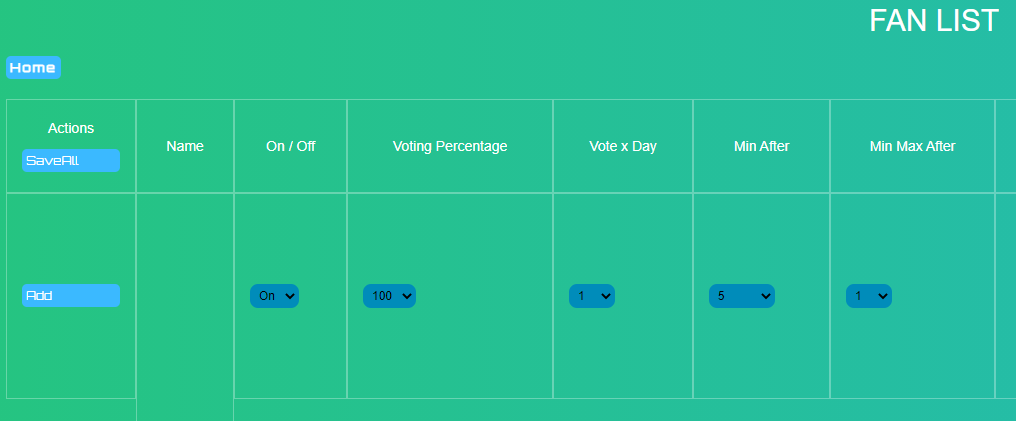Click the cut-off cell right of Min Max After dropdown

pyautogui.click(x=1006, y=296)
